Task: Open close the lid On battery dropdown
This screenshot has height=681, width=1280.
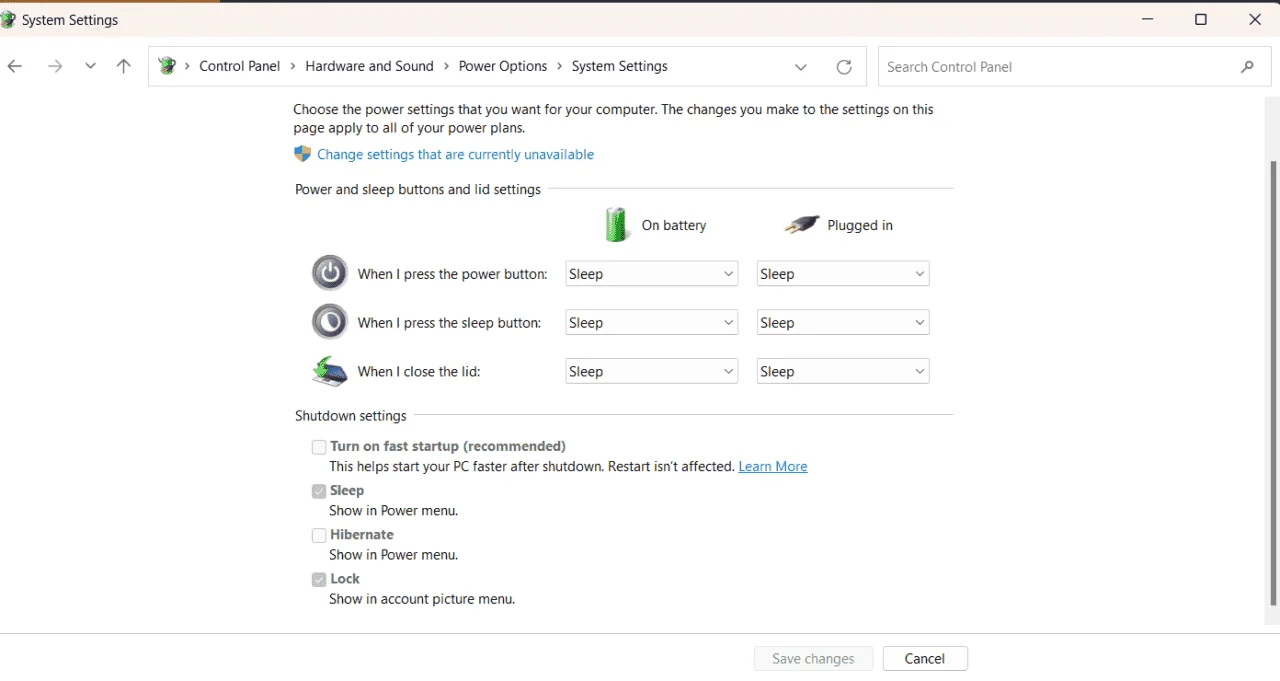Action: [652, 372]
